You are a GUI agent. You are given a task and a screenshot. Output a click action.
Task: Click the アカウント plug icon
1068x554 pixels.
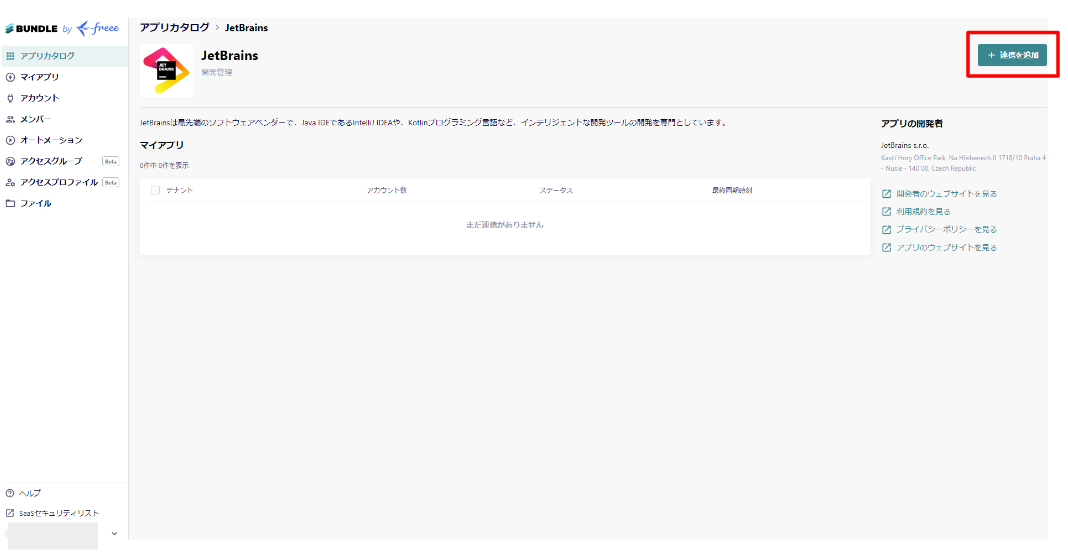click(10, 98)
